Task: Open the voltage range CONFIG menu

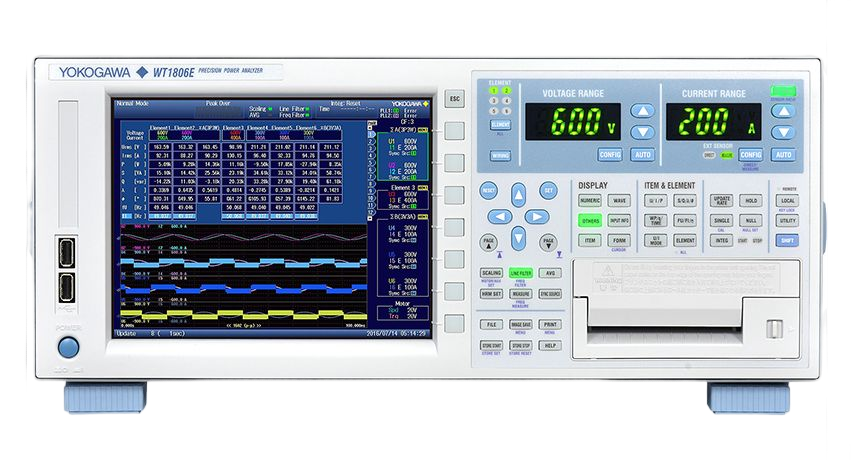Action: pyautogui.click(x=610, y=155)
